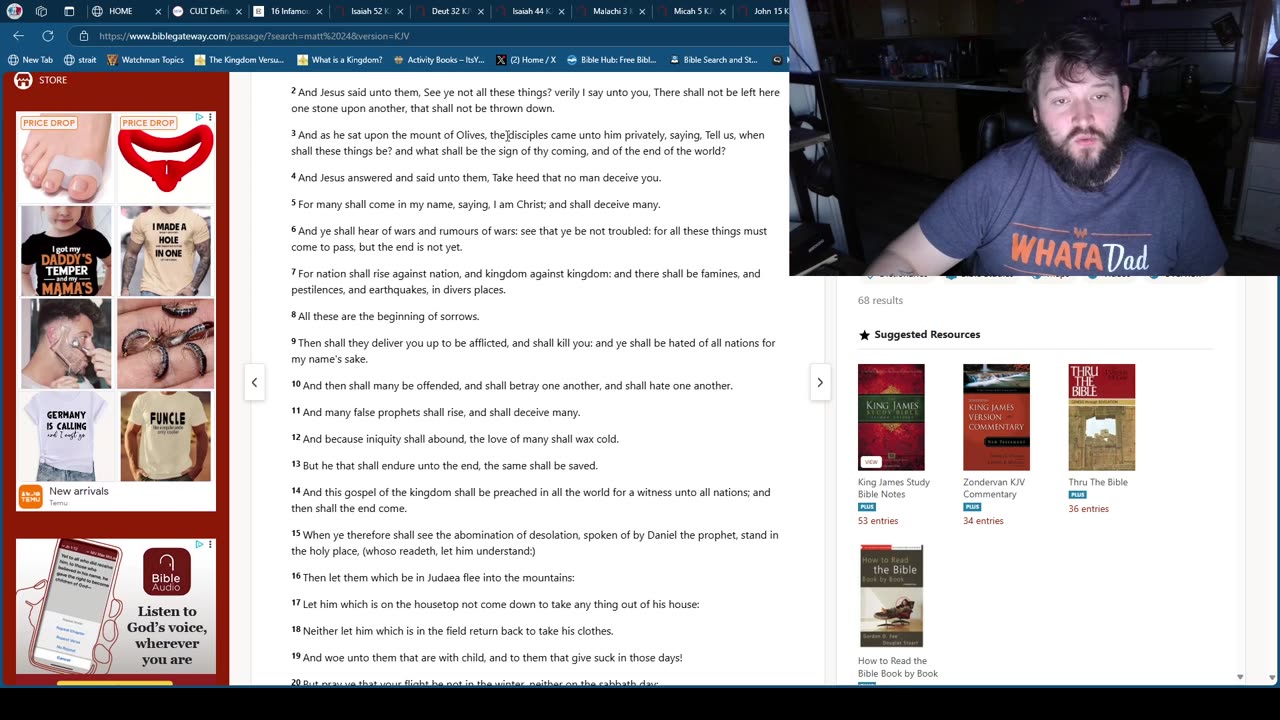Click the site lock icon in address bar
This screenshot has width=1280, height=720.
tap(84, 36)
